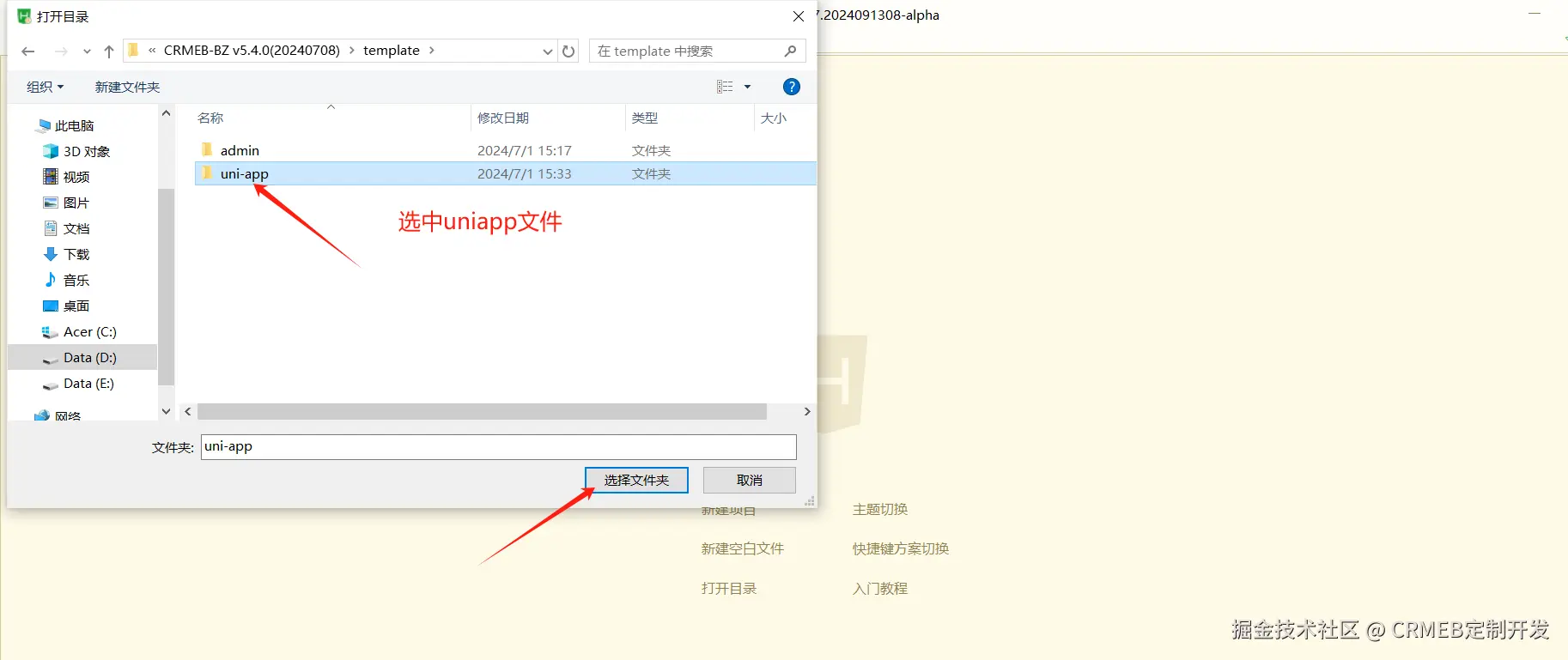This screenshot has height=660, width=1568.
Task: Click the navigation pane vertical scrollbar
Action: point(166,288)
